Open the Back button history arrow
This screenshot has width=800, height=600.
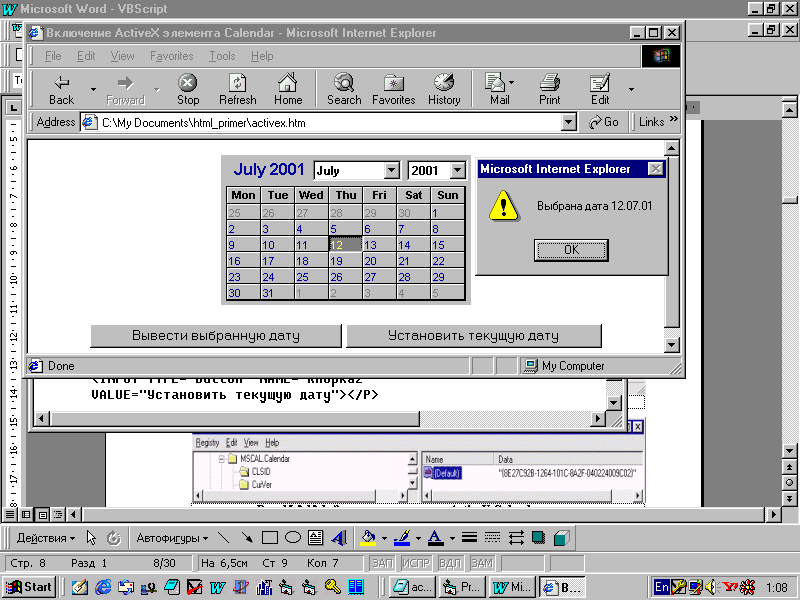tap(93, 89)
